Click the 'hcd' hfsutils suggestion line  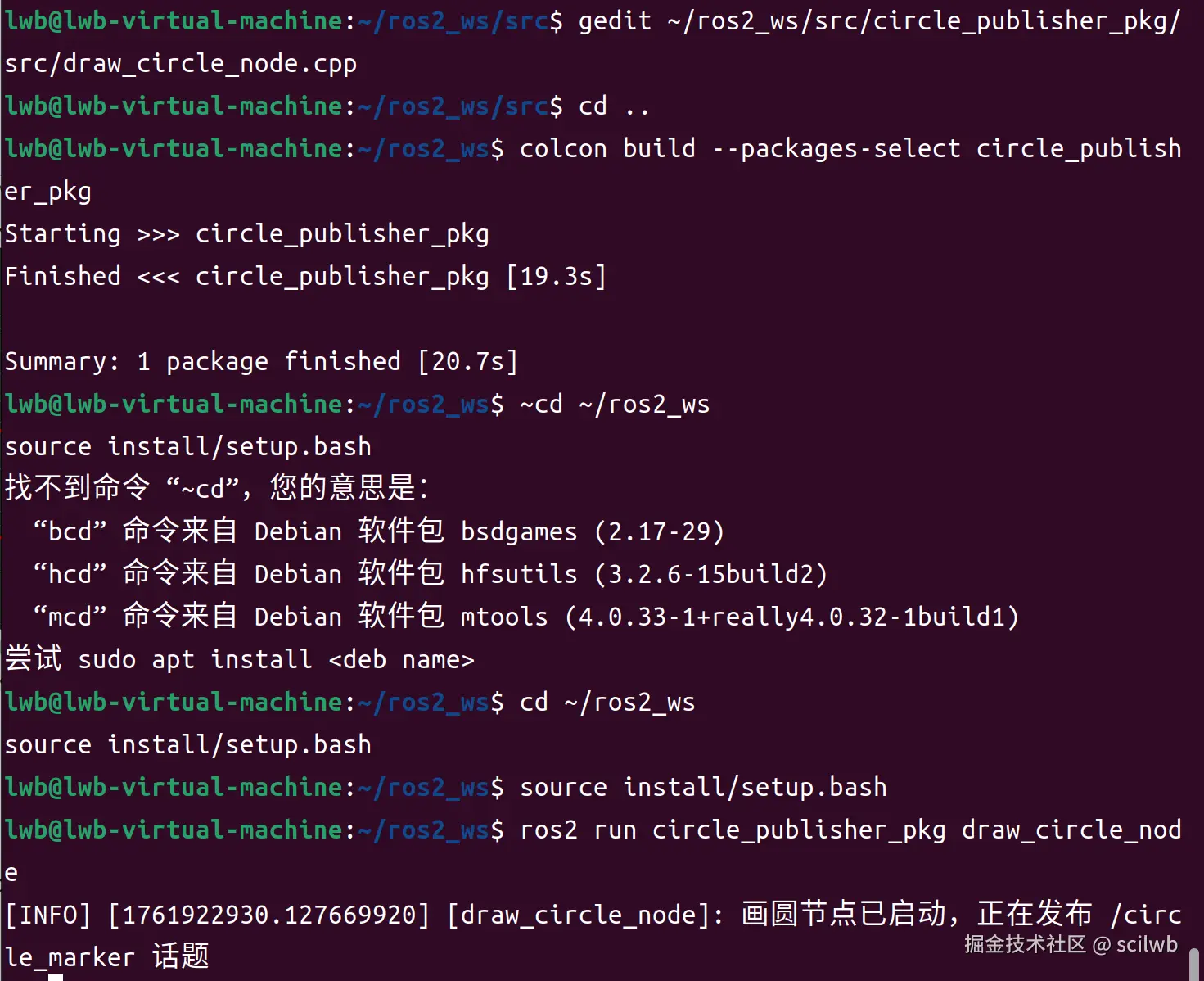(x=430, y=575)
